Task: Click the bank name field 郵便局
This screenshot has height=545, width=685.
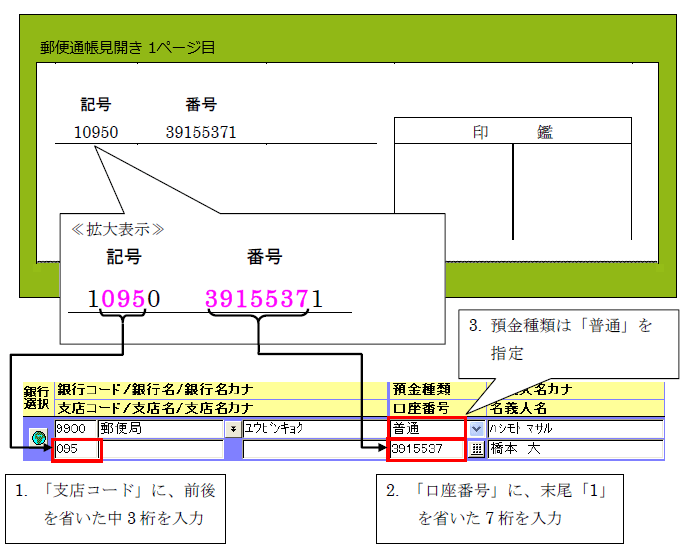Action: click(160, 428)
